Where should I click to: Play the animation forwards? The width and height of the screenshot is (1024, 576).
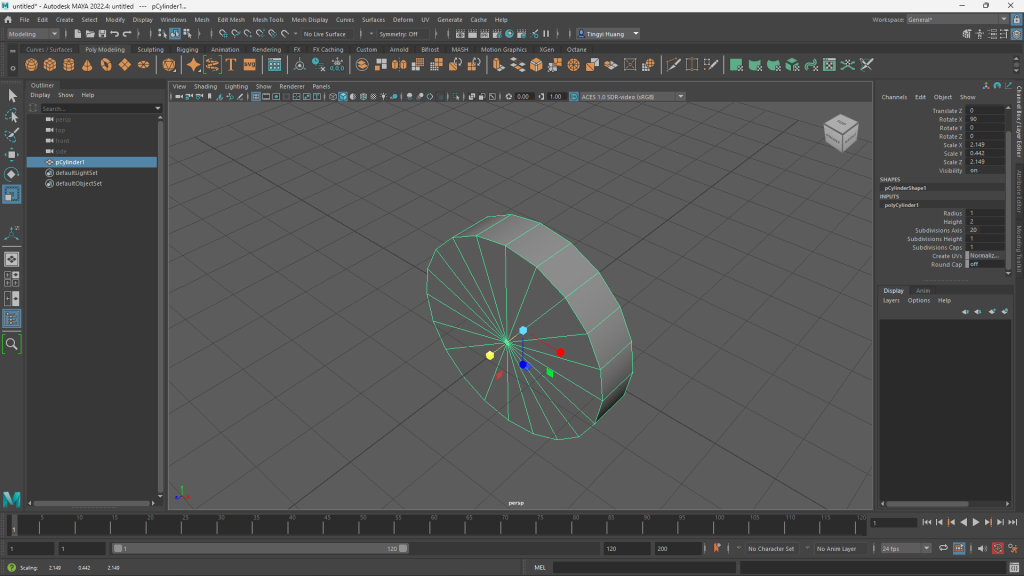click(976, 522)
